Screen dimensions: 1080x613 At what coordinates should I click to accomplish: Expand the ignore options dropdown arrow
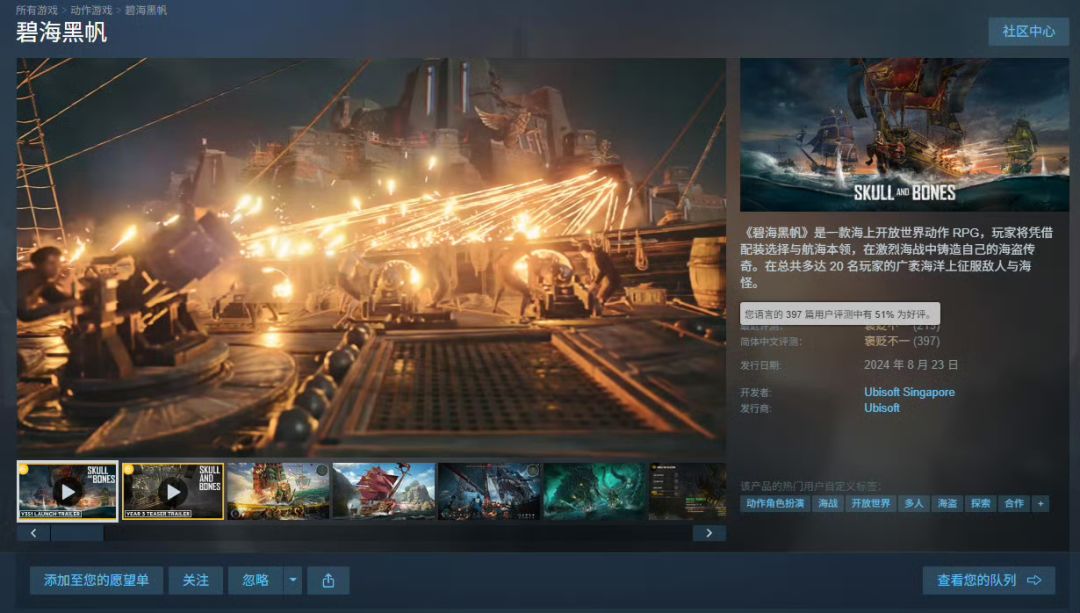pyautogui.click(x=293, y=581)
